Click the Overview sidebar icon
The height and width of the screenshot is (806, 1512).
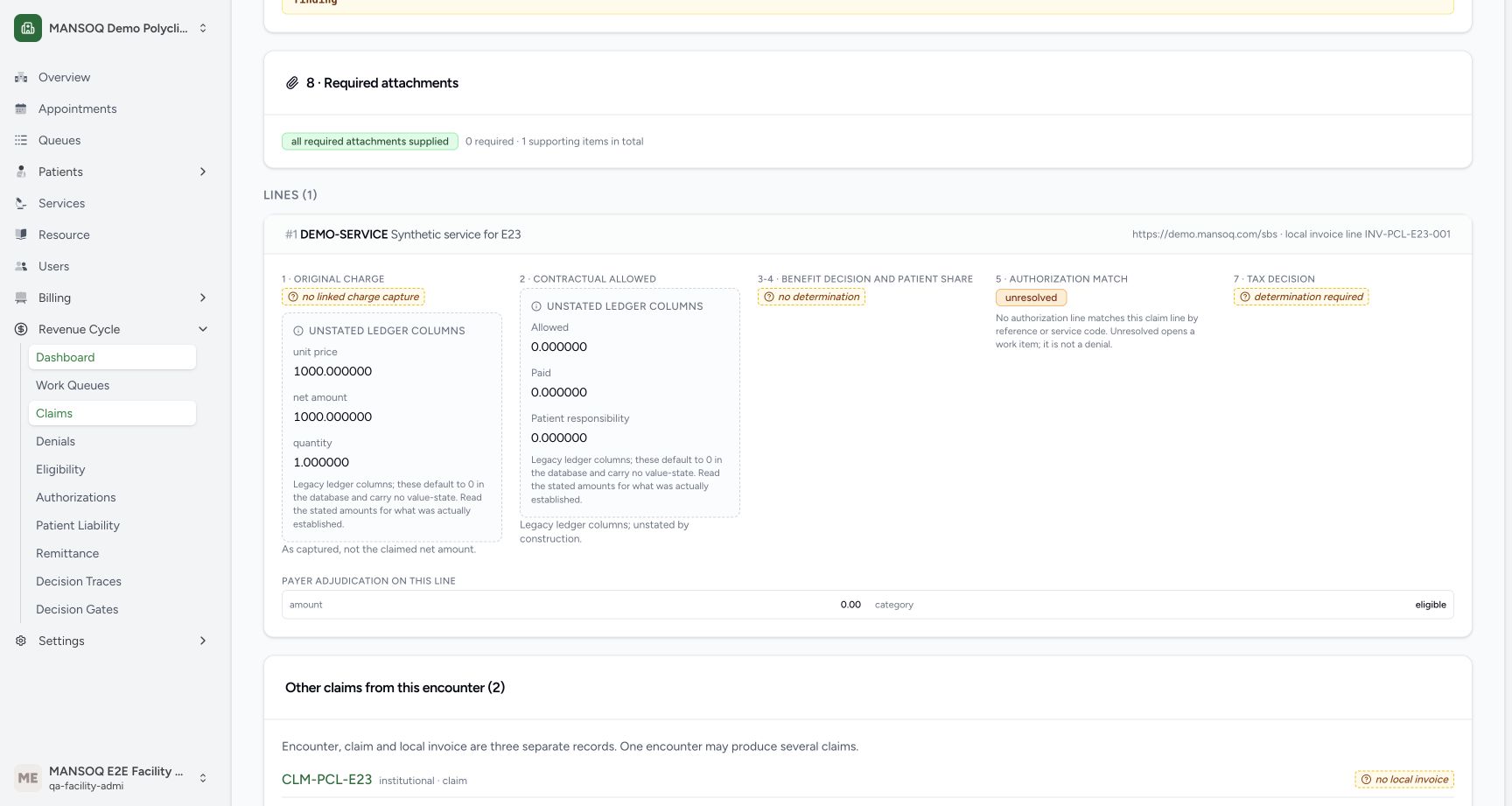tap(21, 77)
